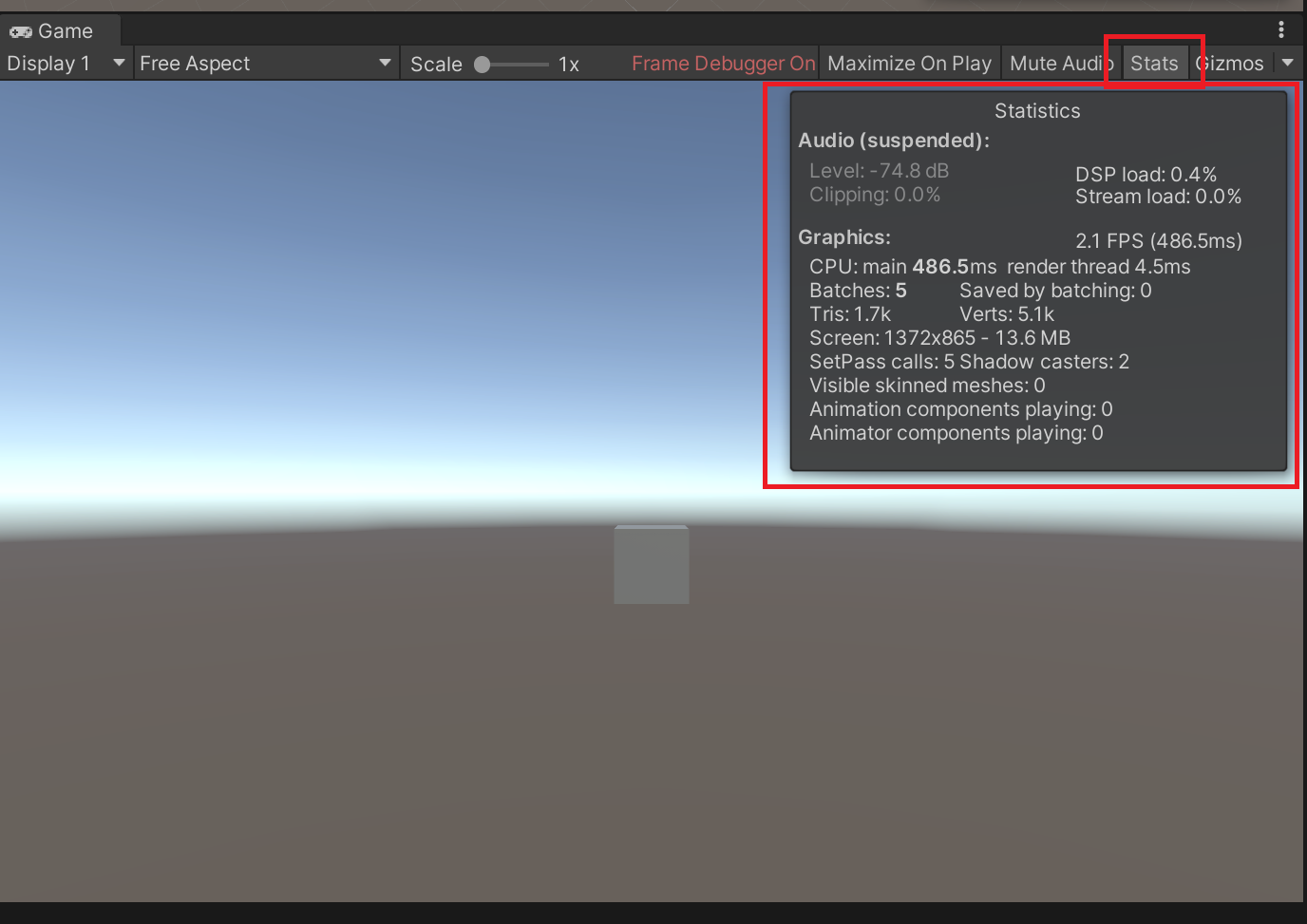Click the 1x scale value label

point(567,65)
